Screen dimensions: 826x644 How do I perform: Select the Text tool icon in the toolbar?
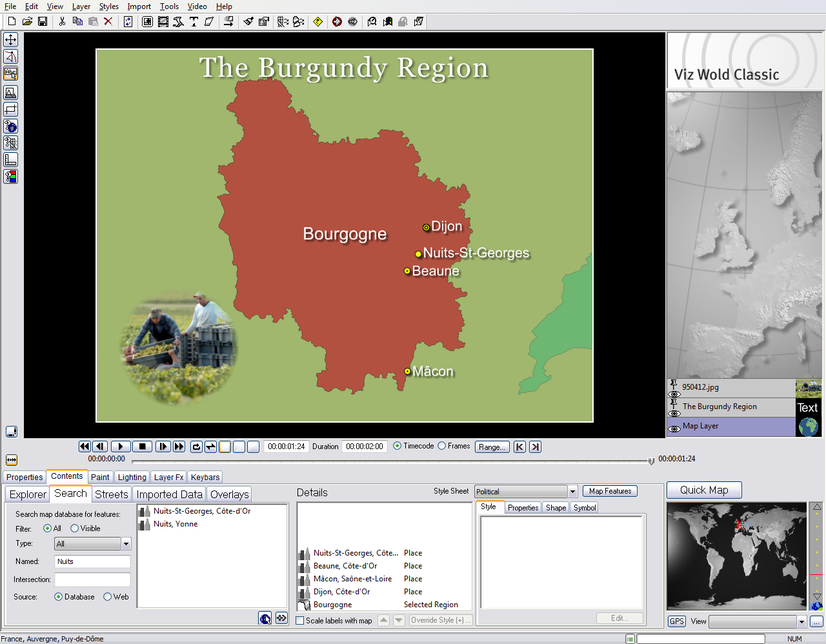(x=193, y=21)
